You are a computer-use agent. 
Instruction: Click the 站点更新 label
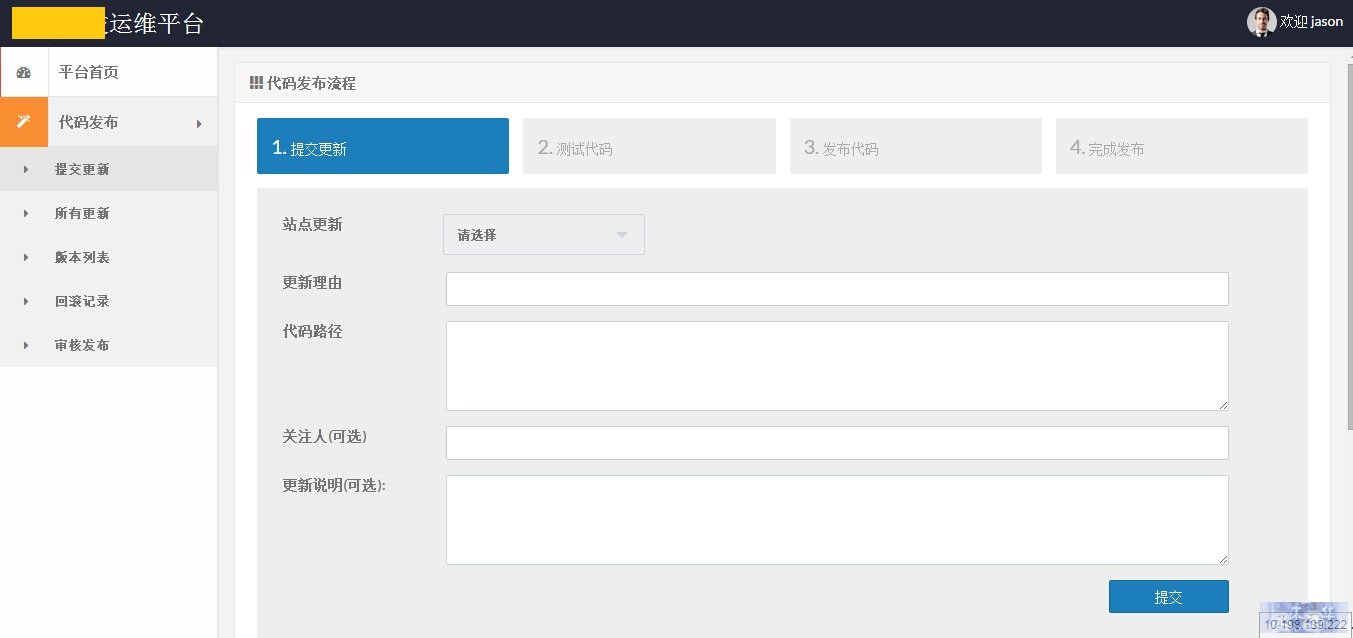[313, 225]
